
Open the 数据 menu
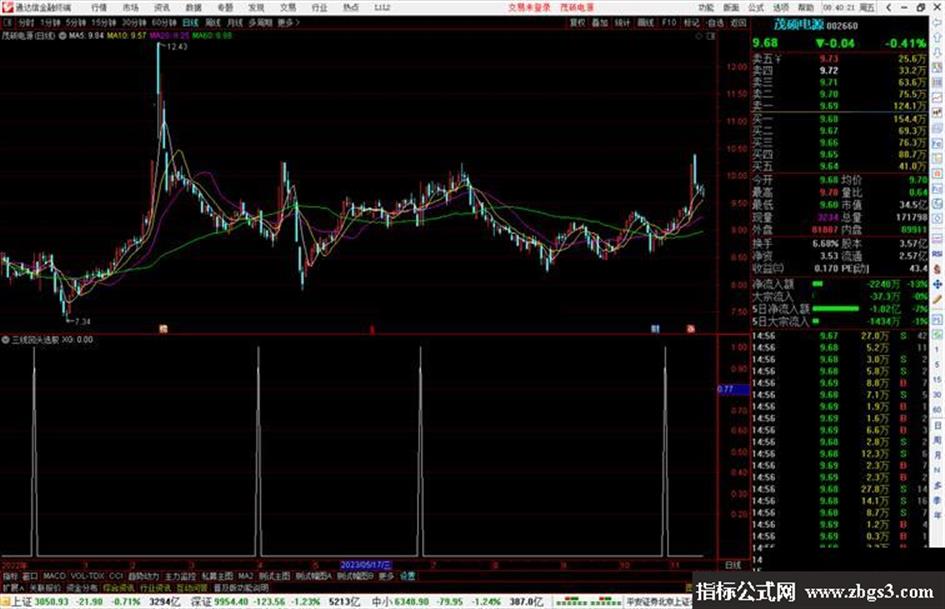pyautogui.click(x=193, y=7)
